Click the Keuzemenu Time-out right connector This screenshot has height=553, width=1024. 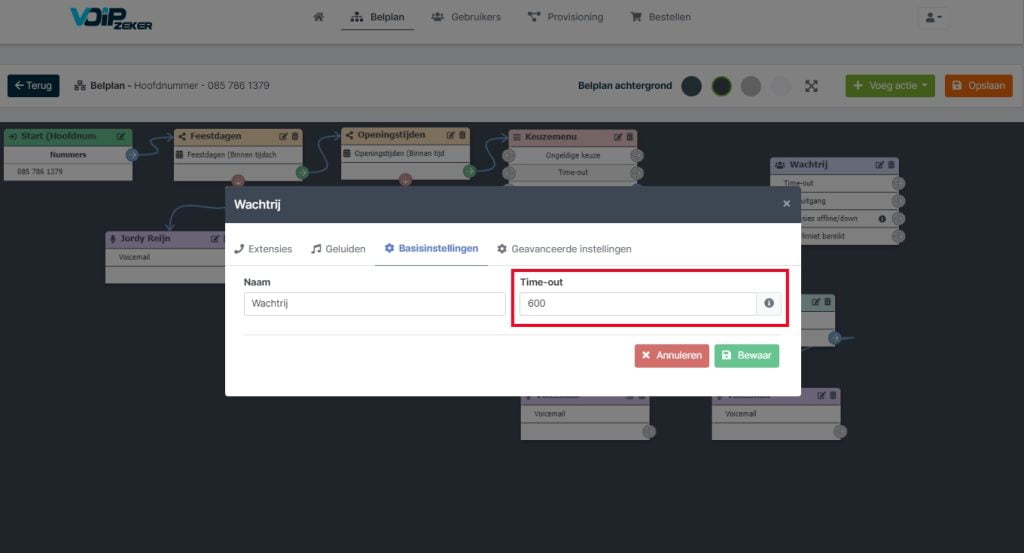[x=636, y=173]
